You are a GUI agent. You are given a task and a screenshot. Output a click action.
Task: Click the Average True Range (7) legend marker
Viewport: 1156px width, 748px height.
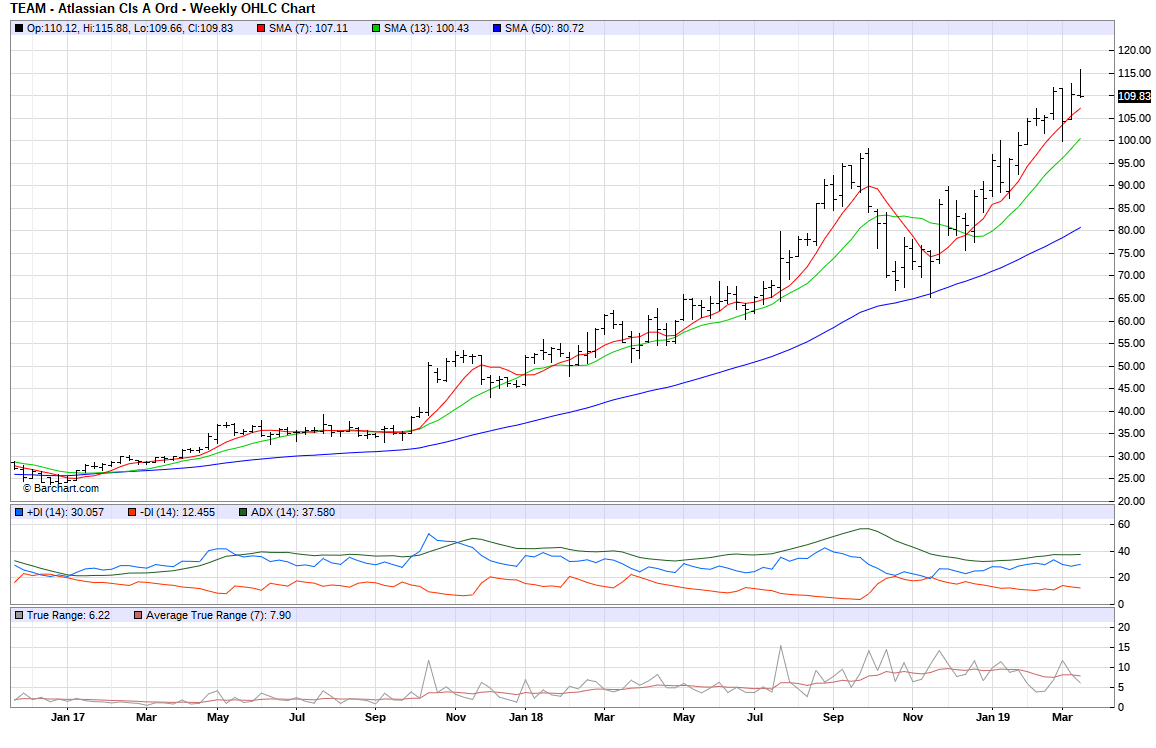(x=138, y=615)
